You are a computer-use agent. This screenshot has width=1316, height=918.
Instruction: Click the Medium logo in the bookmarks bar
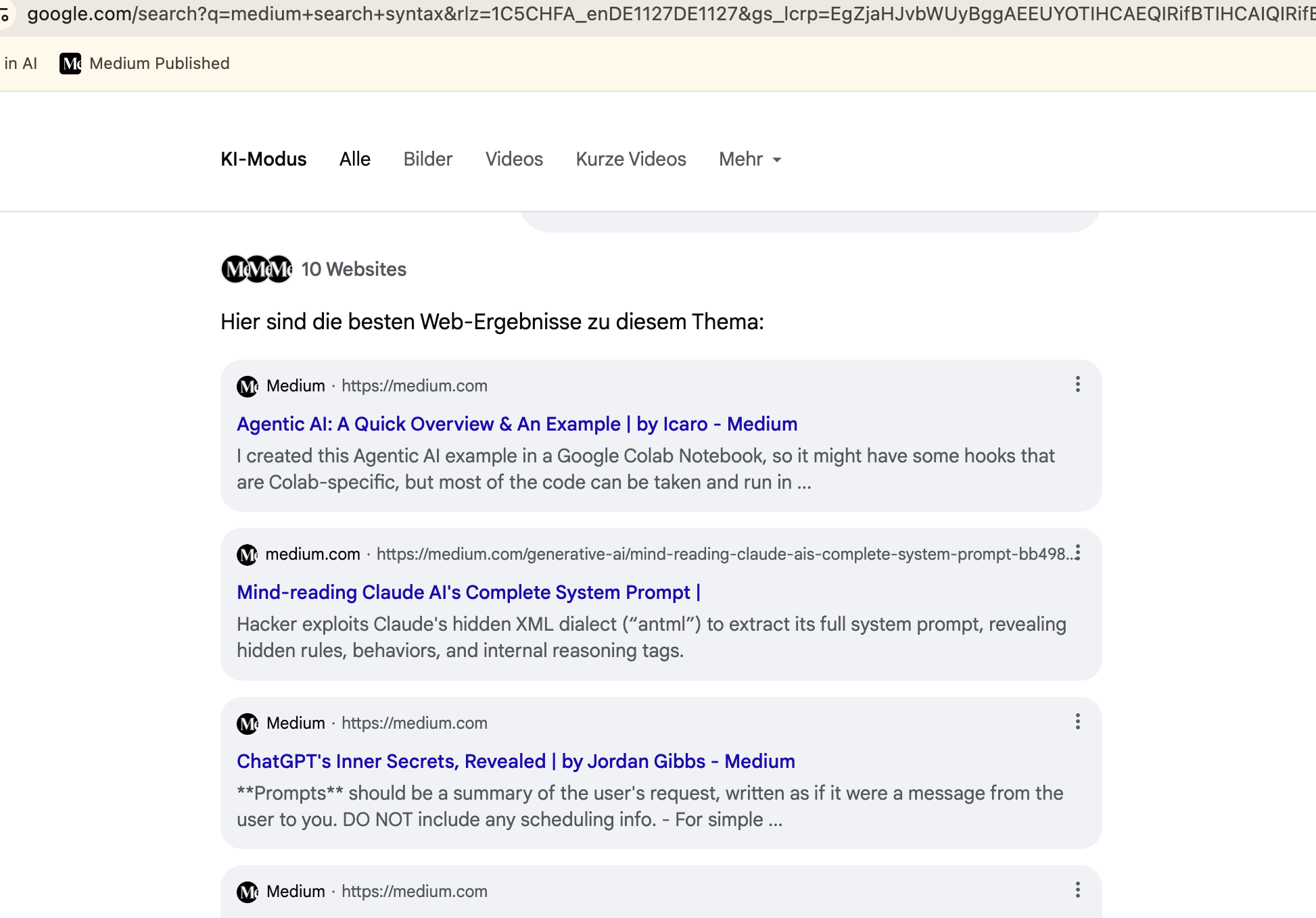(71, 64)
